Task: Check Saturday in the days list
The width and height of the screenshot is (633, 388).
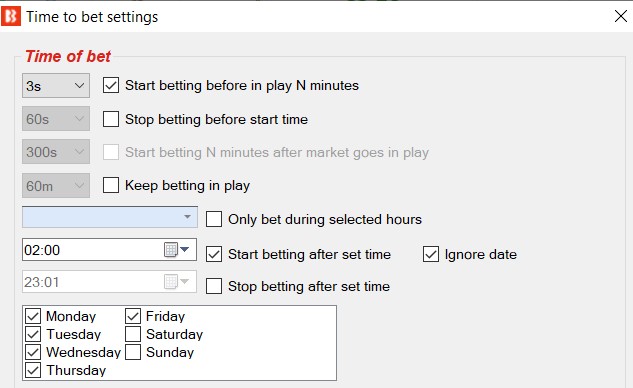Action: [133, 334]
